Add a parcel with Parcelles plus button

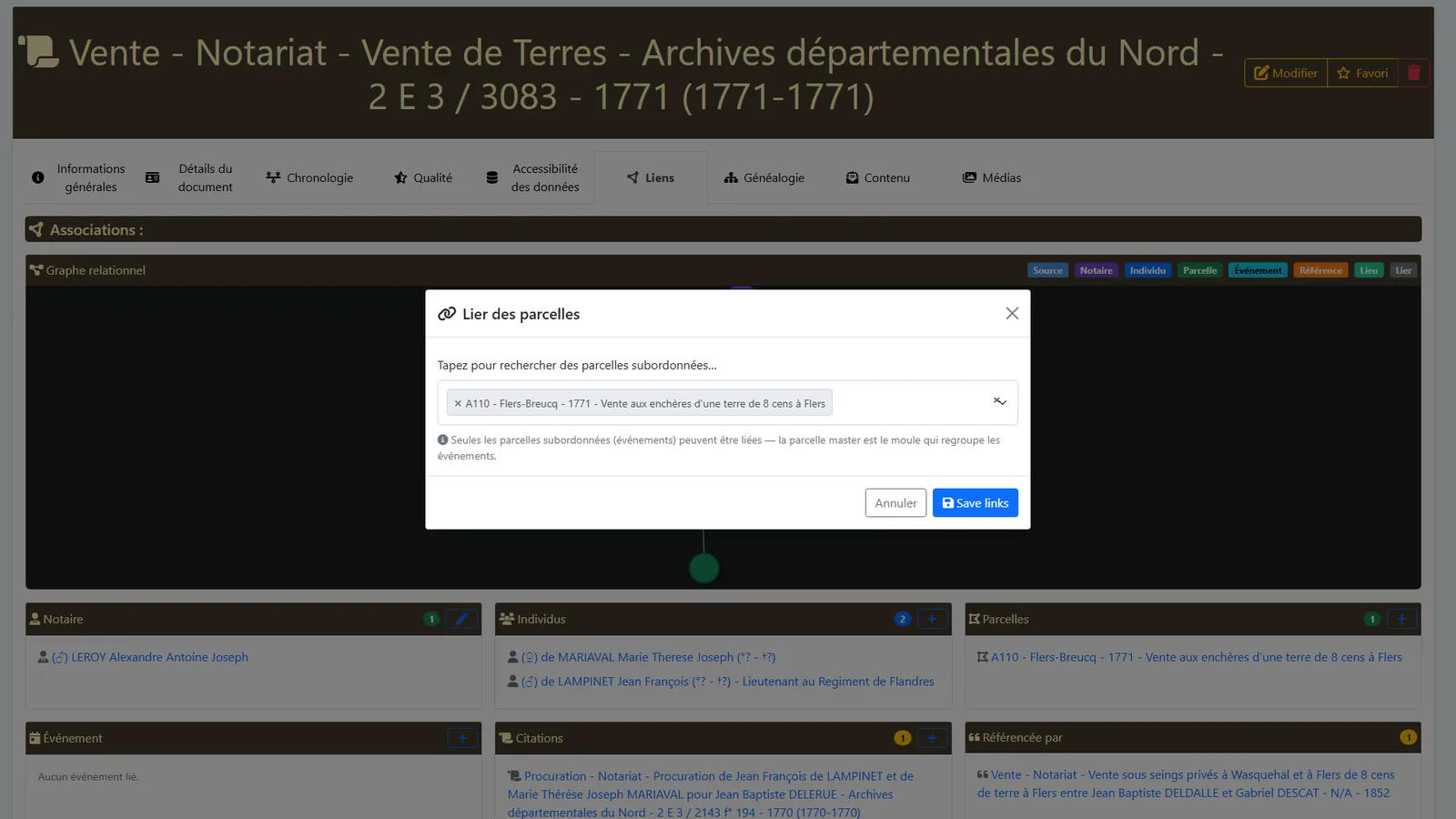tap(1401, 619)
